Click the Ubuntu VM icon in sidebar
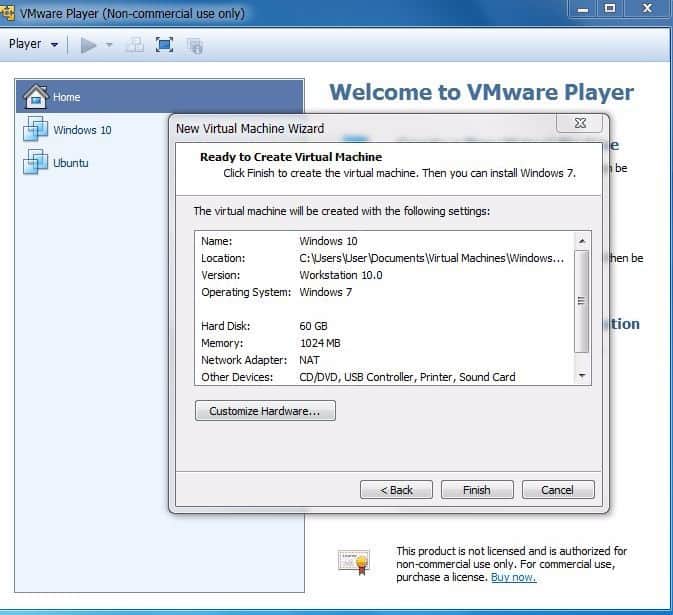The height and width of the screenshot is (615, 673). tap(35, 162)
